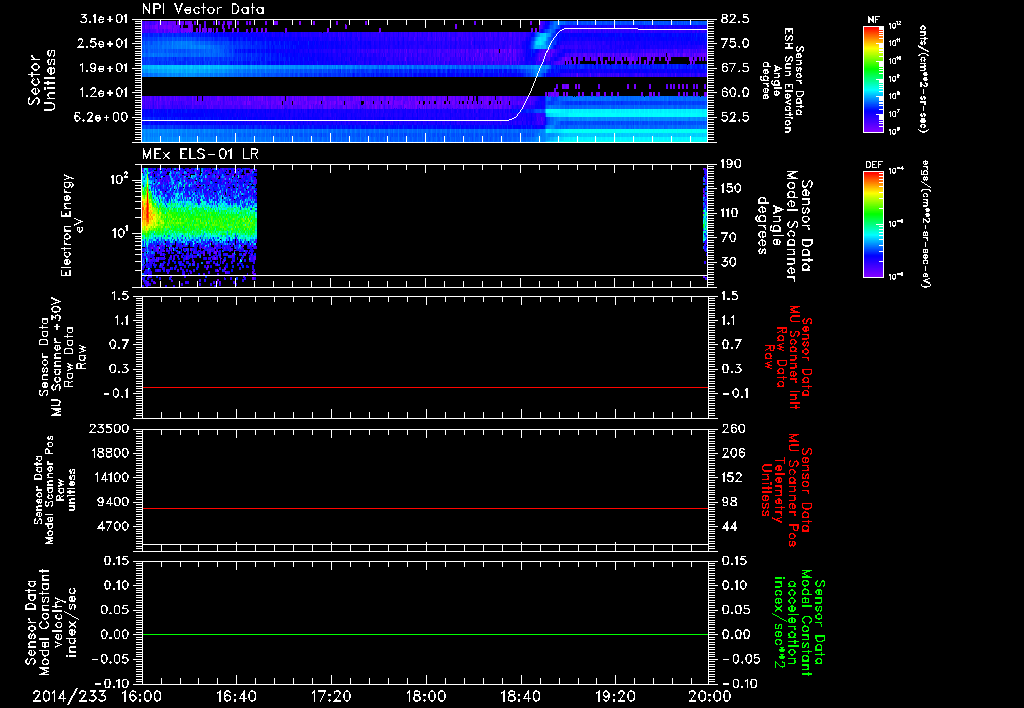This screenshot has height=708, width=1024.
Task: Click the '9400' scanner position tick value
Action: (114, 502)
